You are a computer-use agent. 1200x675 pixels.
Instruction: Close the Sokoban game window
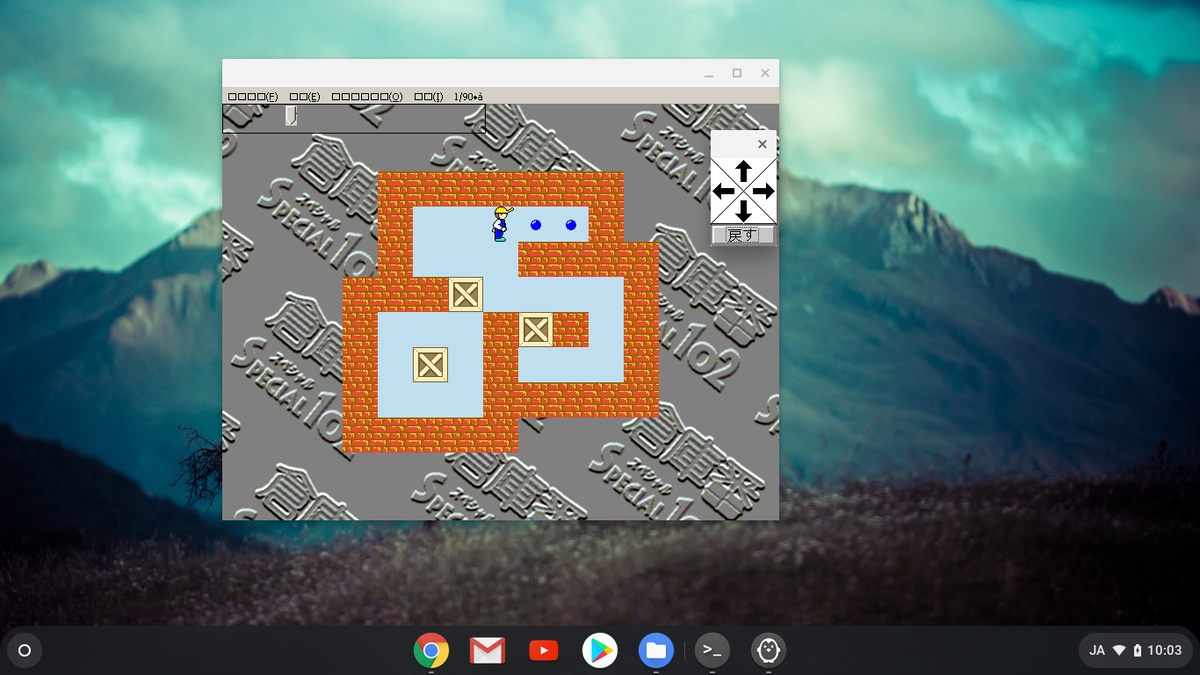[765, 73]
